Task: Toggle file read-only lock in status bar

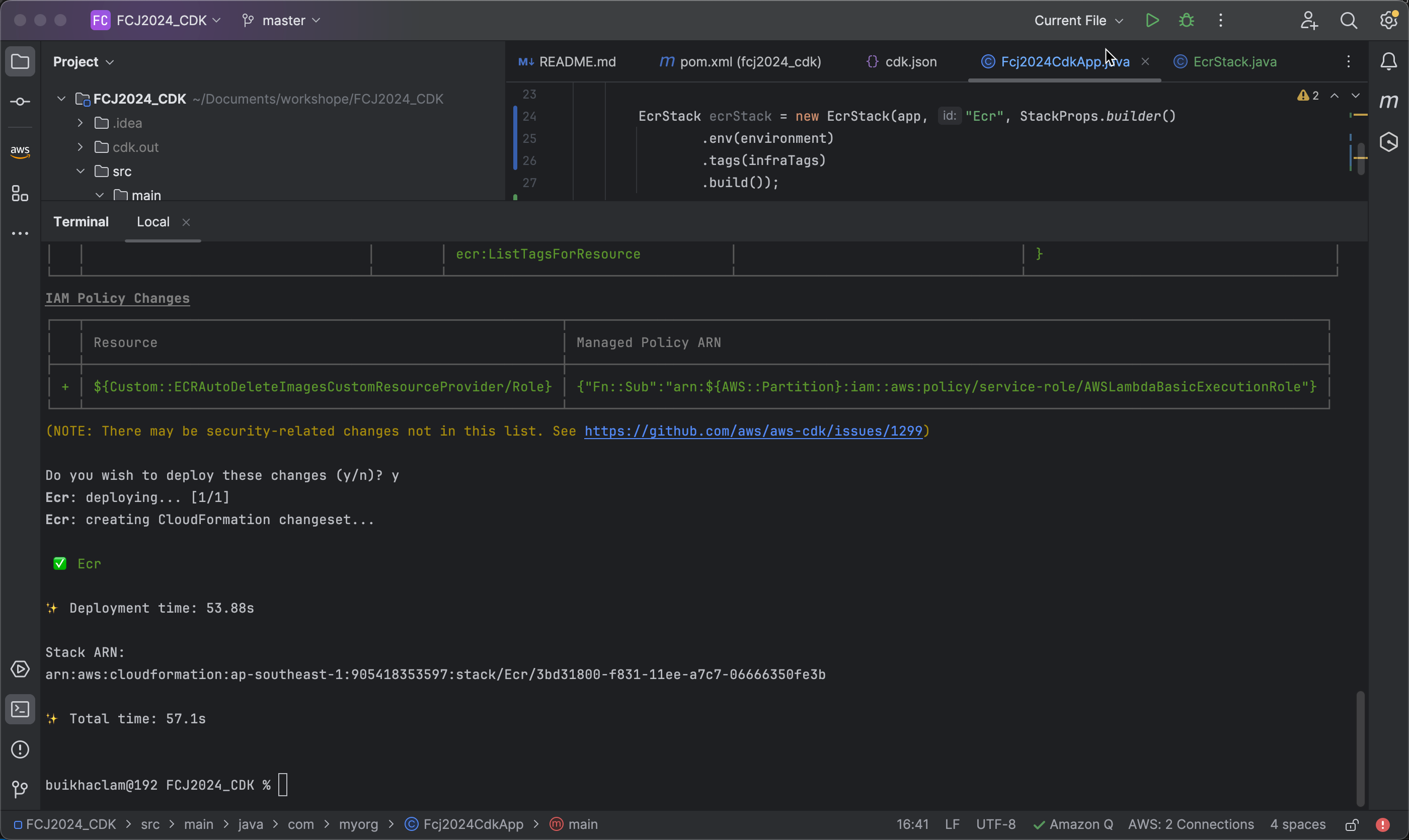Action: point(1352,825)
